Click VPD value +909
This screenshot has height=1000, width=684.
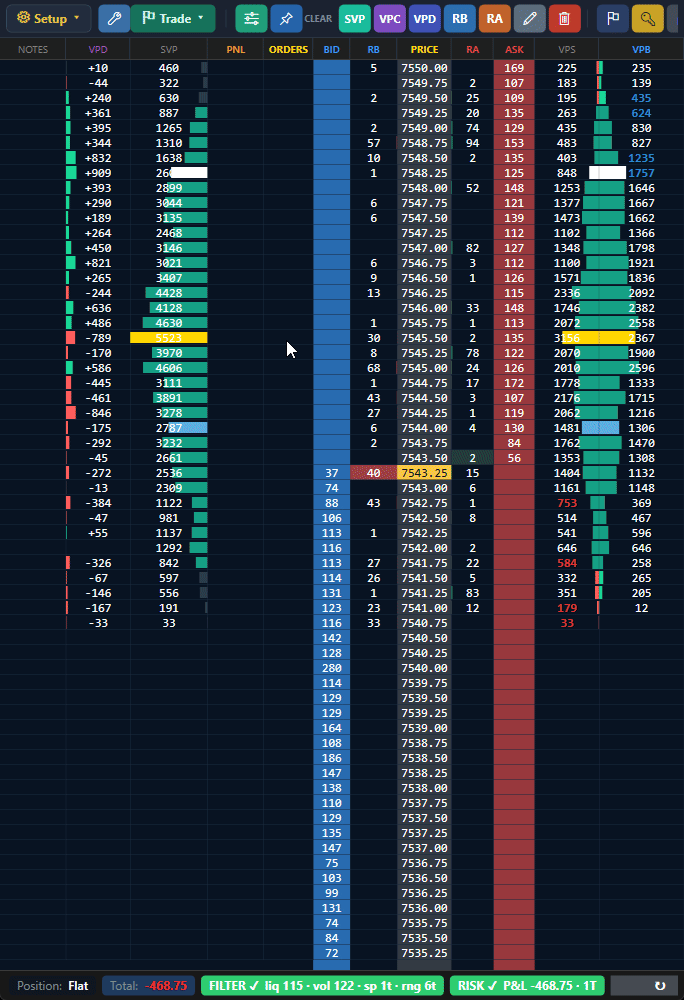click(x=98, y=173)
